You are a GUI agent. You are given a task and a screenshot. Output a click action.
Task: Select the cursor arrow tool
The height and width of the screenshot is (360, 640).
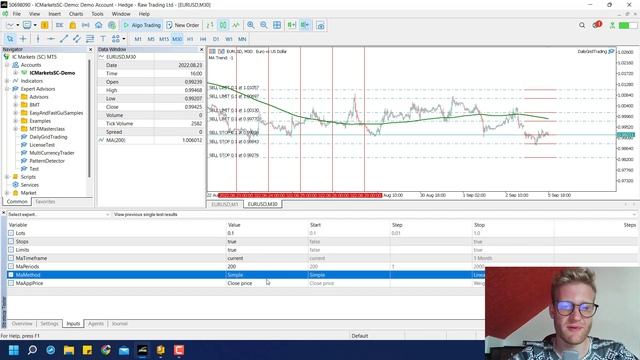tap(10, 39)
